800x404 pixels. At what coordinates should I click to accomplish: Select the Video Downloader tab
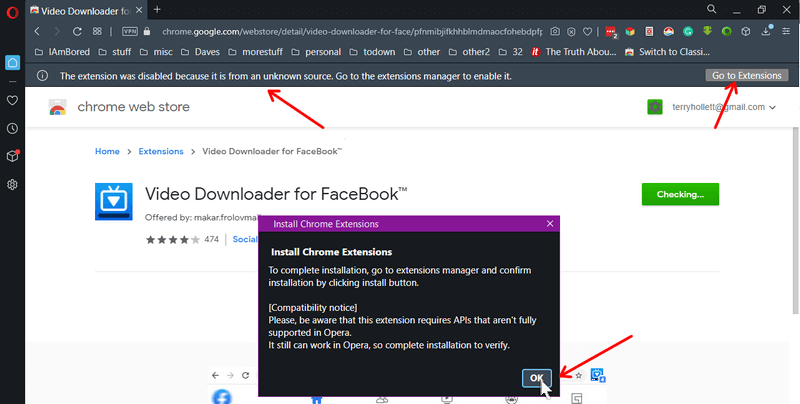(87, 10)
